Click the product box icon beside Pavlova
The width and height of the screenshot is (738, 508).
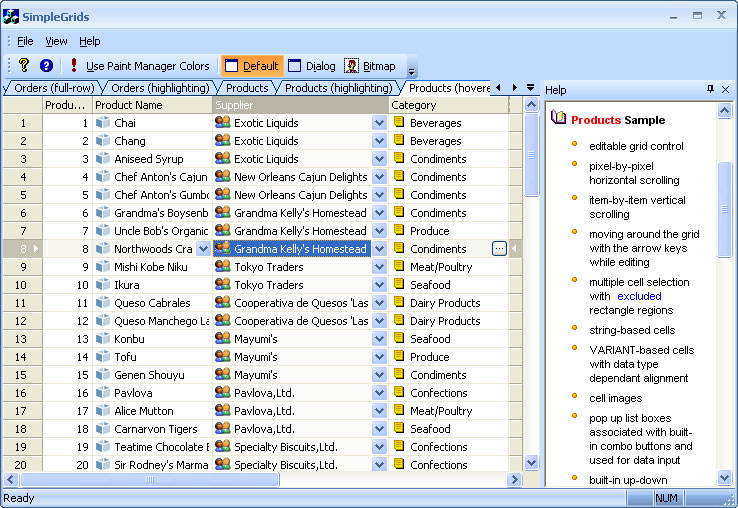[103, 393]
